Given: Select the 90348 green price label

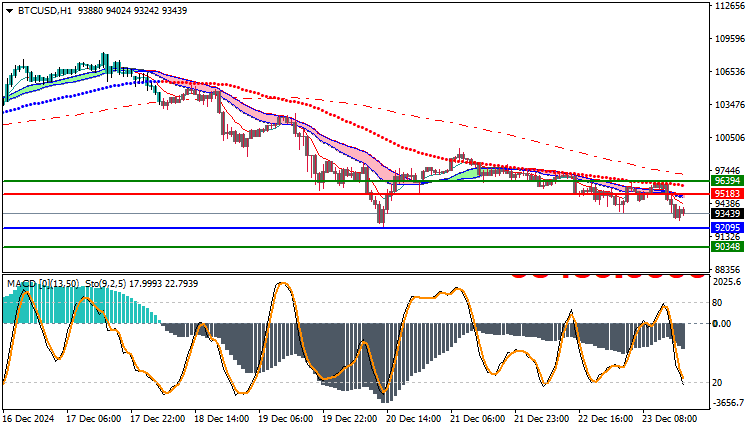Looking at the screenshot, I should click(728, 246).
